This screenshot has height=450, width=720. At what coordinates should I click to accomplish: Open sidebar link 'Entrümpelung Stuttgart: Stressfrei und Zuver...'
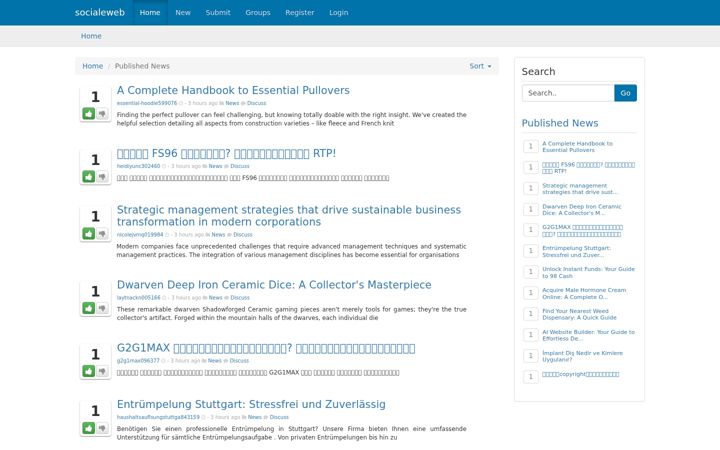tap(576, 251)
